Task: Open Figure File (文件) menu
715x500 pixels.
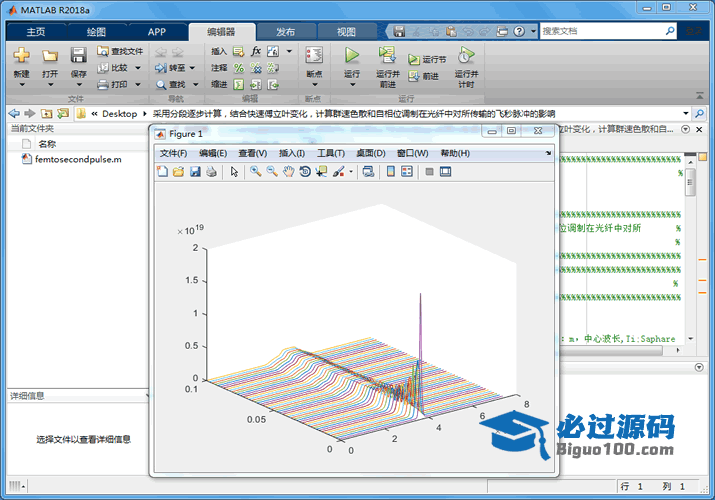Action: (173, 153)
